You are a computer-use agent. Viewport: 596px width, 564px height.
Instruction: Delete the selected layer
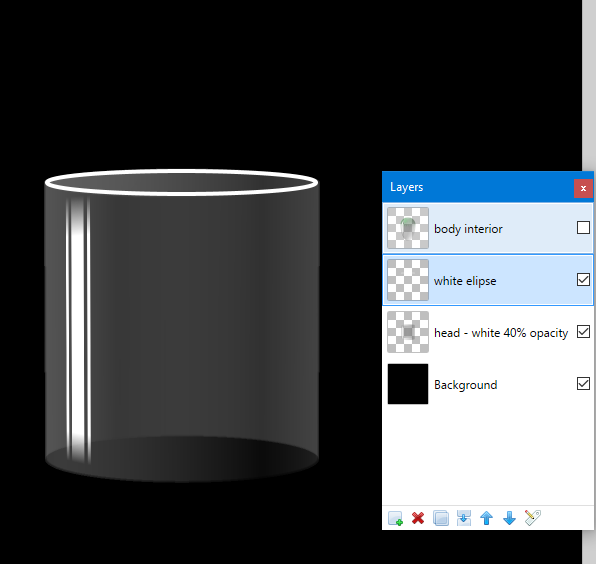tap(418, 518)
